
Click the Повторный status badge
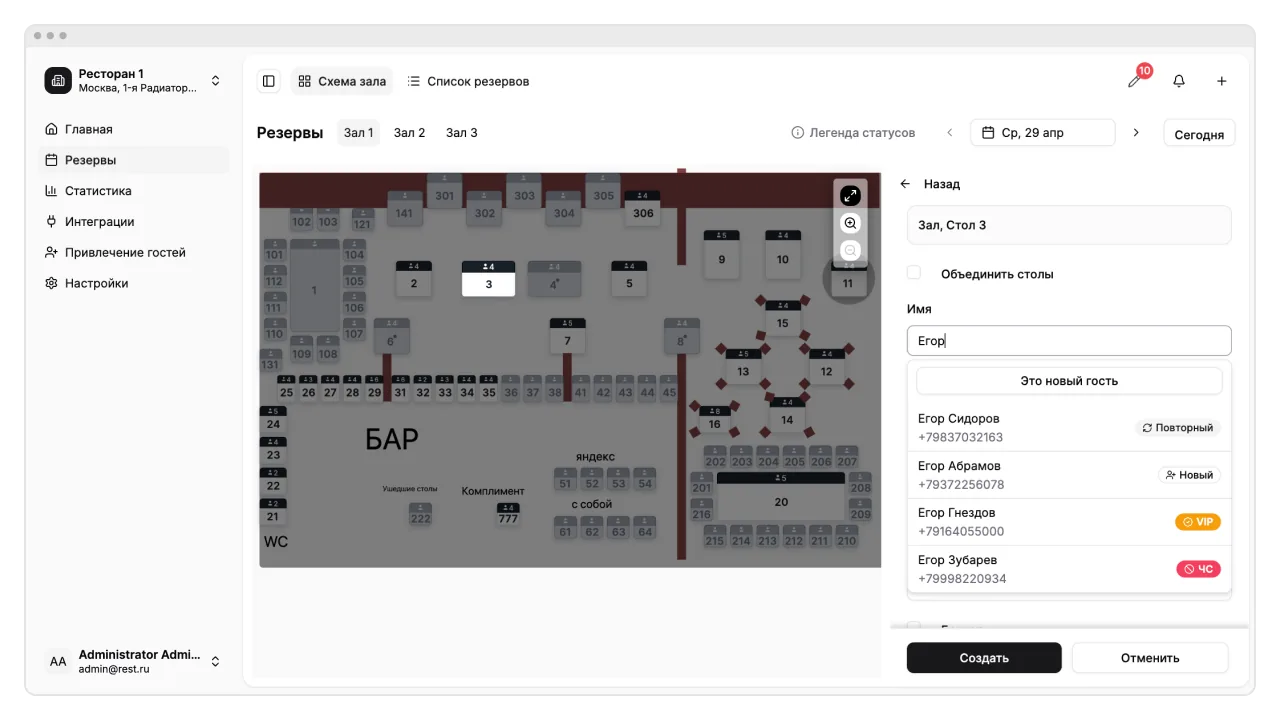[1177, 428]
